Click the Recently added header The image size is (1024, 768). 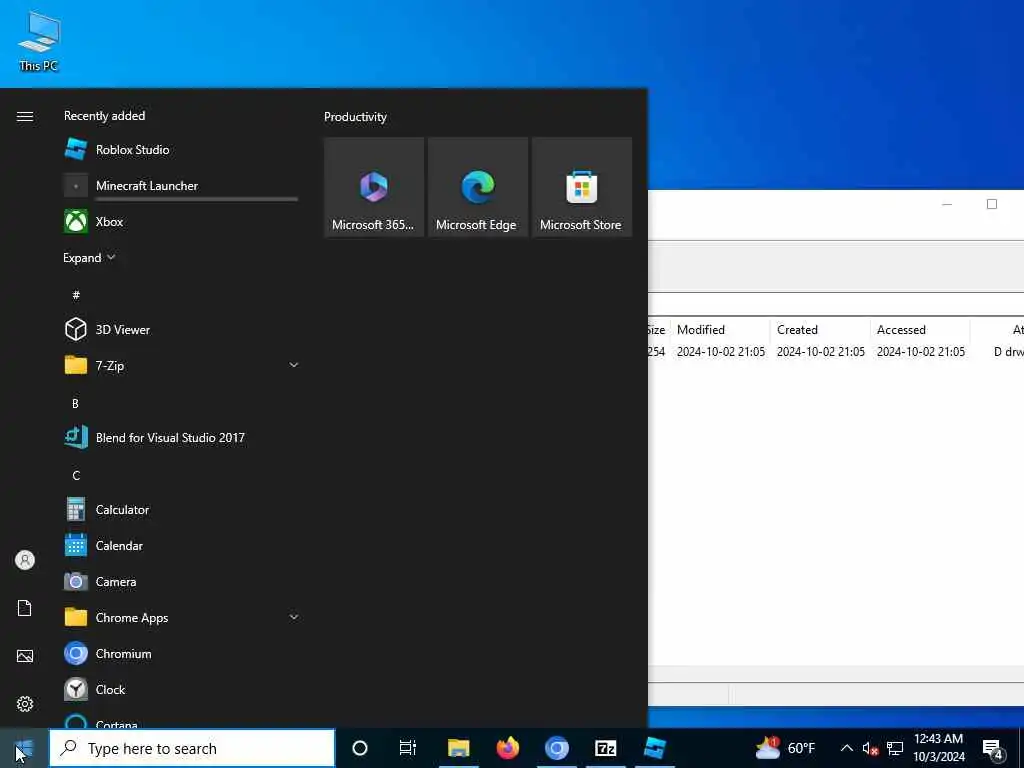104,116
